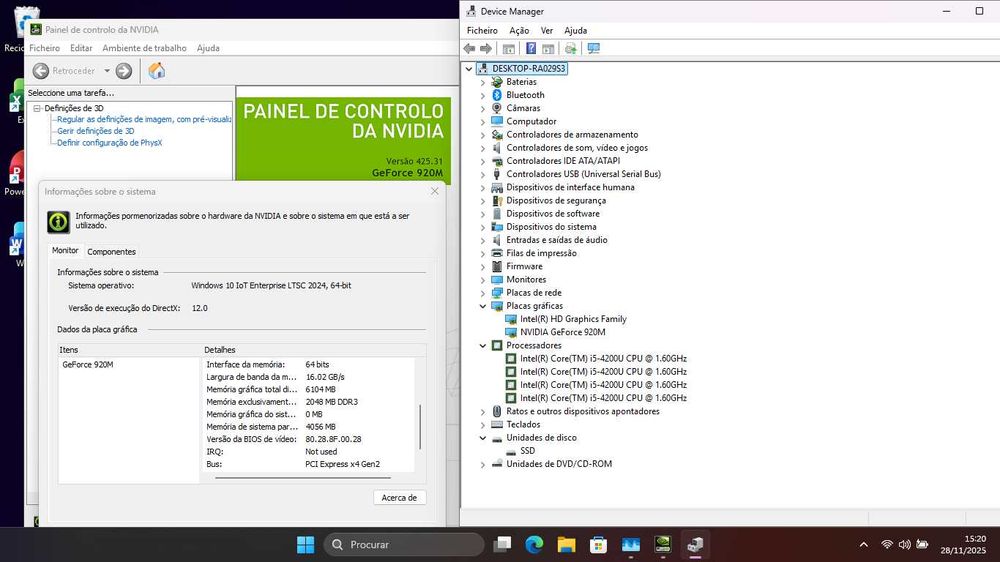Viewport: 1000px width, 562px height.
Task: Click the Back arrow in Device Manager toolbar
Action: [x=469, y=48]
